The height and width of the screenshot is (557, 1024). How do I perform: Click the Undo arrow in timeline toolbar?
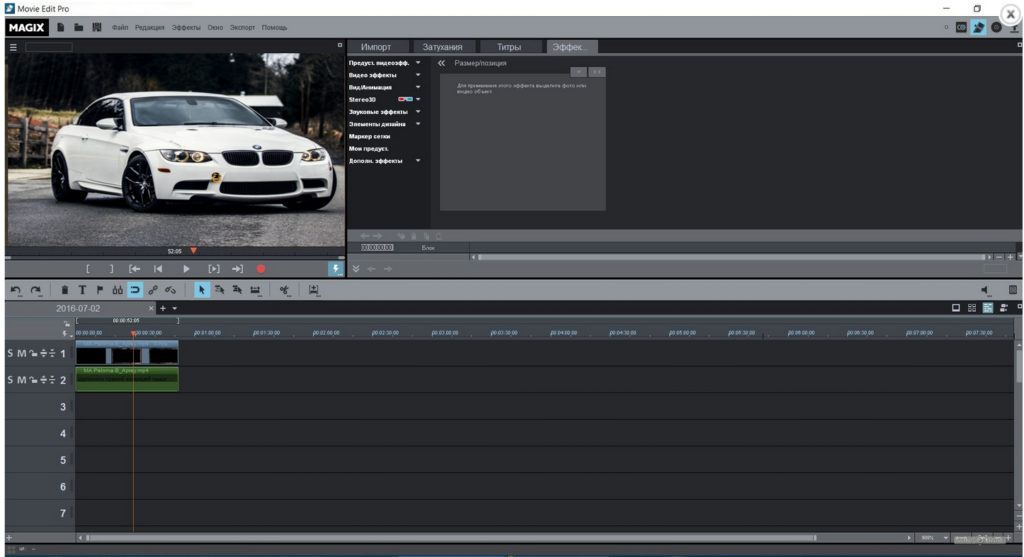coord(15,290)
